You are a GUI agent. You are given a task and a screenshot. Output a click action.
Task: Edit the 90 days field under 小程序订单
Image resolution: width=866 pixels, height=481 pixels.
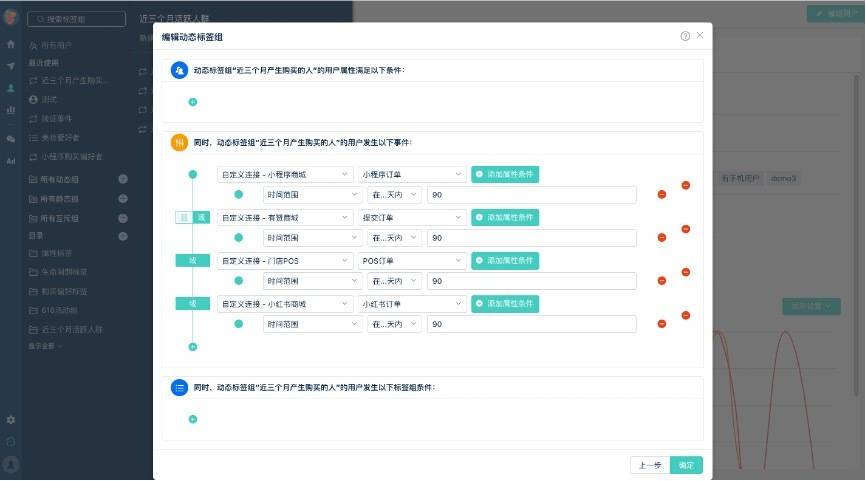[x=531, y=194]
